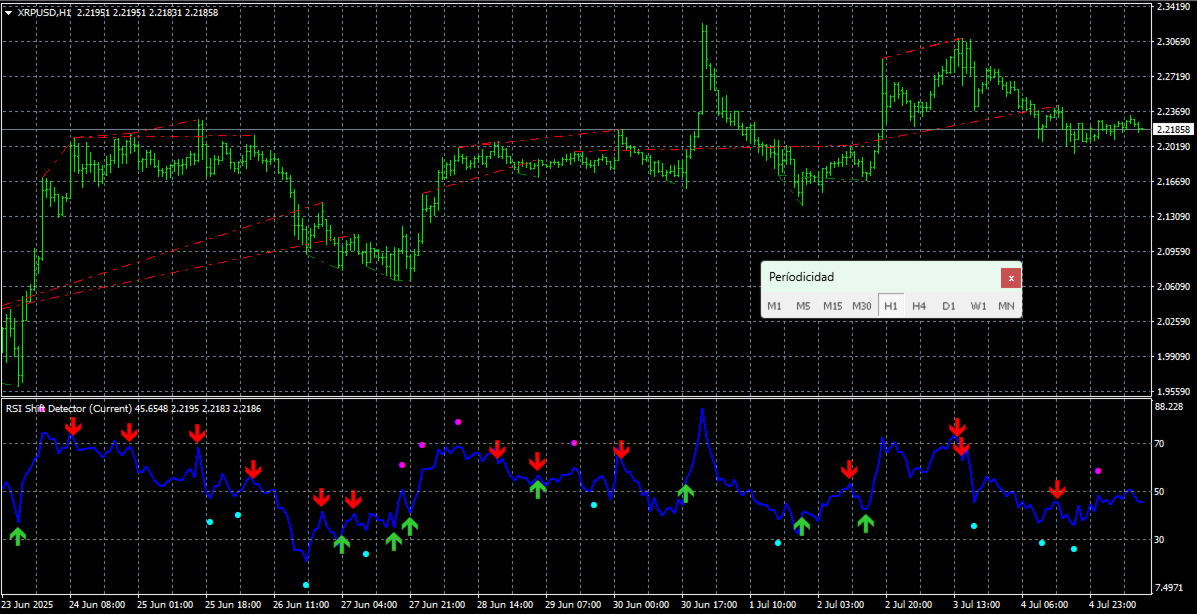1197x614 pixels.
Task: Close the Periodicidad toolbar
Action: [1011, 278]
